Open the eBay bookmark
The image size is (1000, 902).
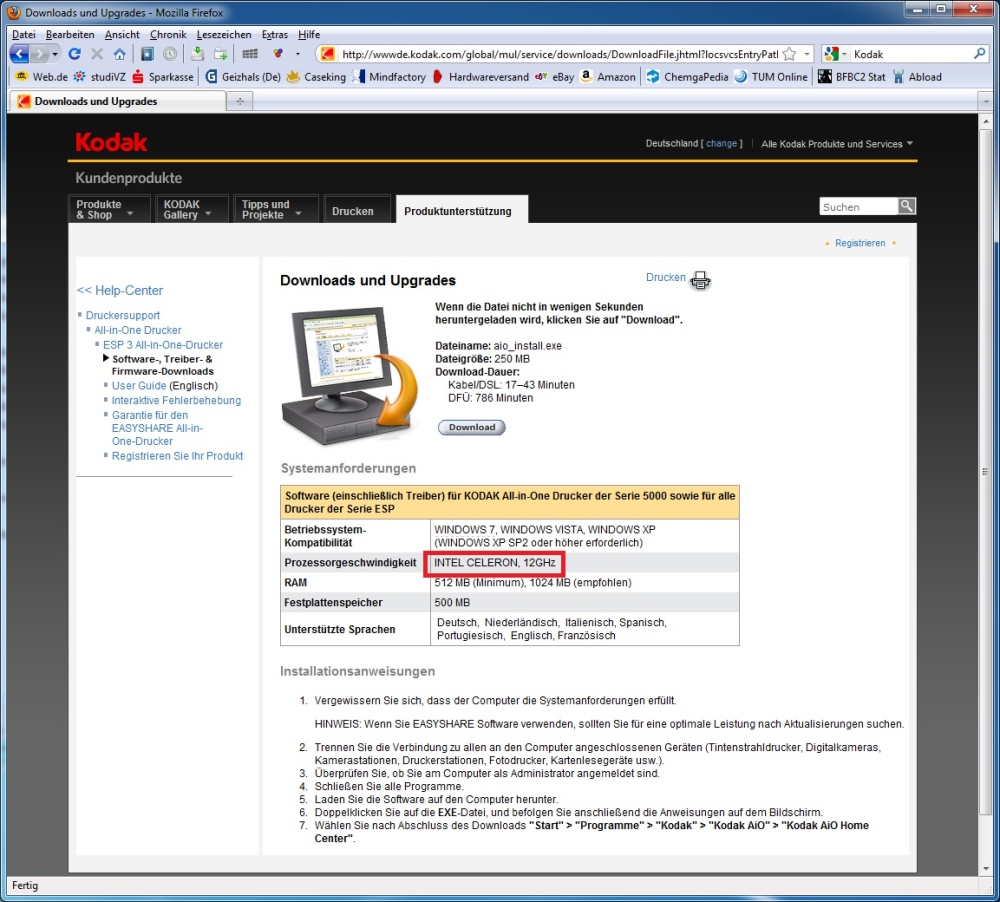tap(554, 77)
